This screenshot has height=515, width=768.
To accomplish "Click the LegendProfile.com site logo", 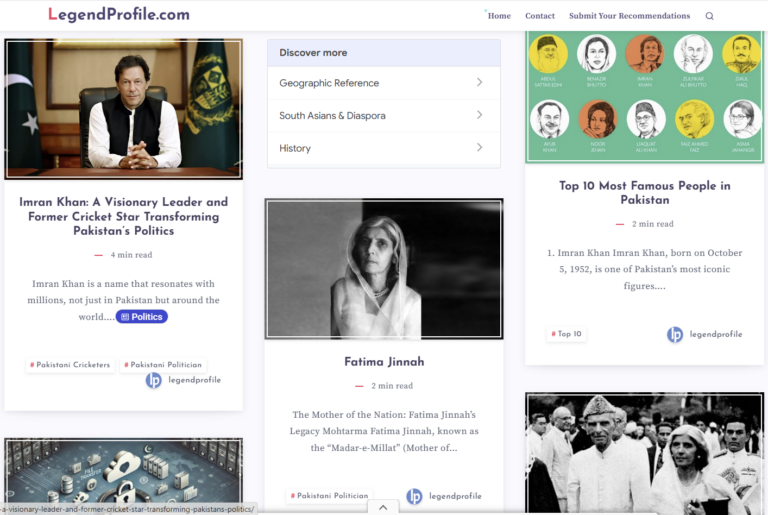I will click(x=119, y=14).
